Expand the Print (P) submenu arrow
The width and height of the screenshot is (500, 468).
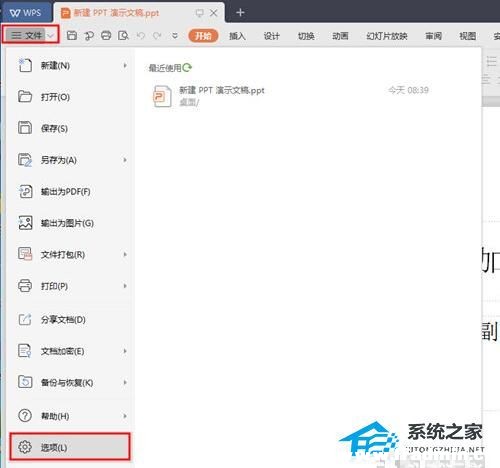[x=125, y=286]
